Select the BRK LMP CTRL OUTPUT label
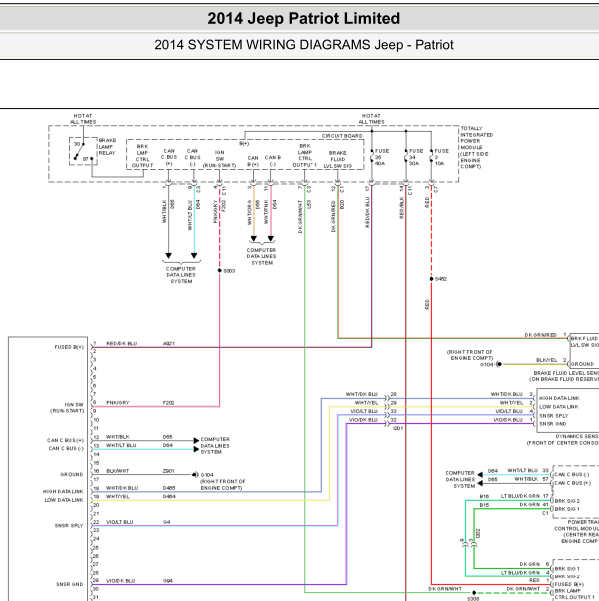599x601 pixels. 142,156
